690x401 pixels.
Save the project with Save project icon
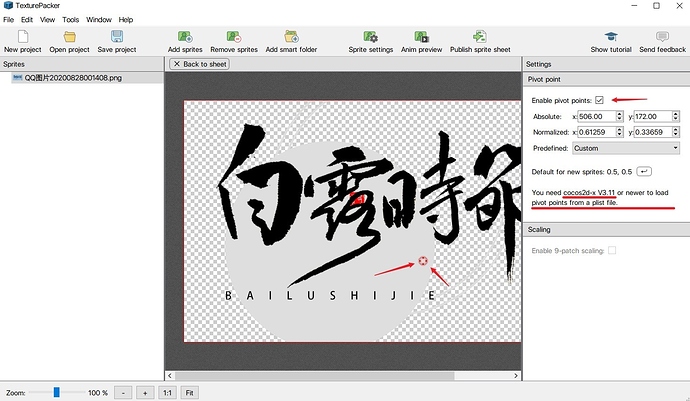tap(117, 37)
